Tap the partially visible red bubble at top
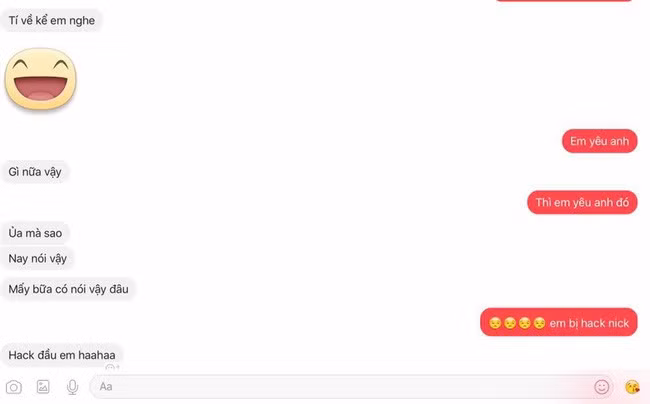Viewport: 650px width, 404px height. click(x=564, y=0)
